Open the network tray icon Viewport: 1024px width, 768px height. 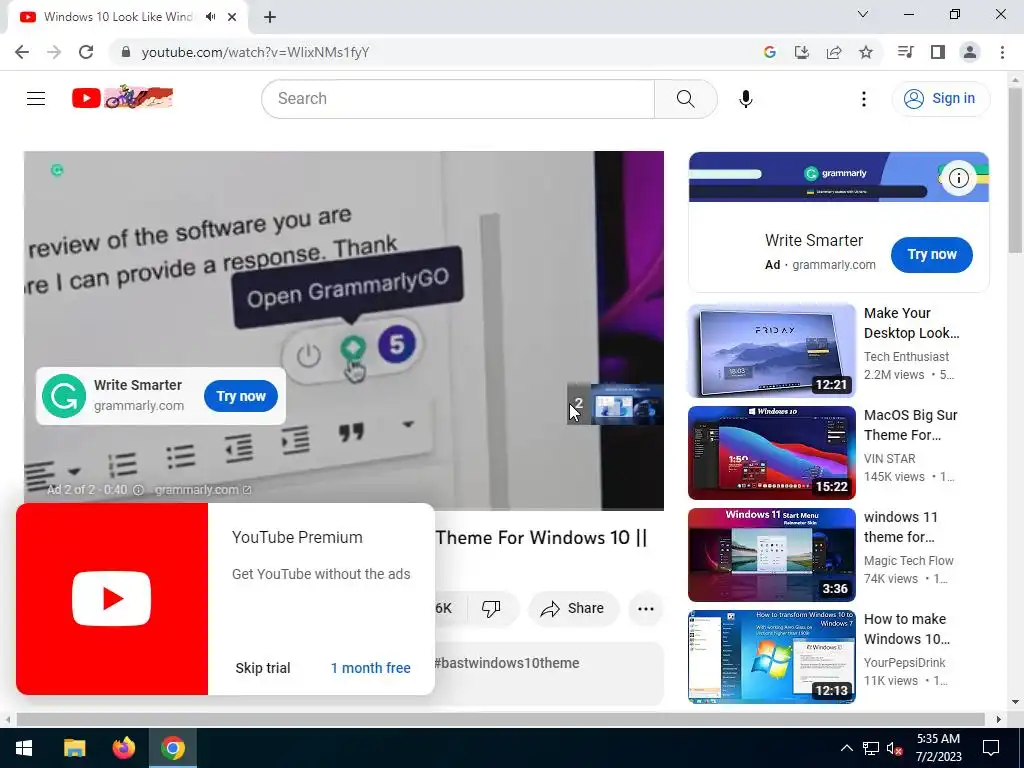point(871,748)
